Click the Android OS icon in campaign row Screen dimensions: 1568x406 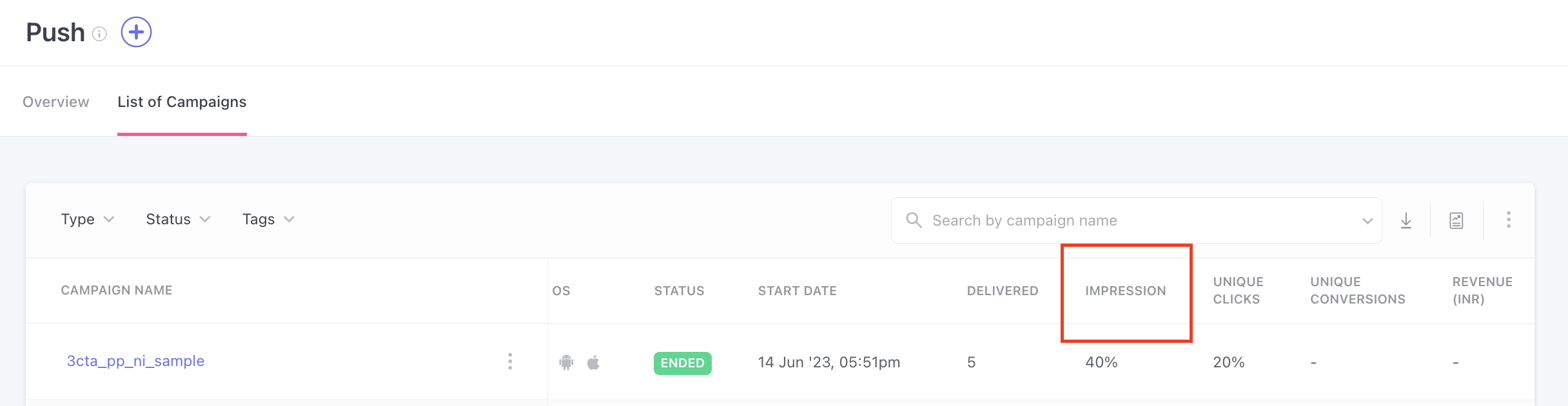click(566, 362)
